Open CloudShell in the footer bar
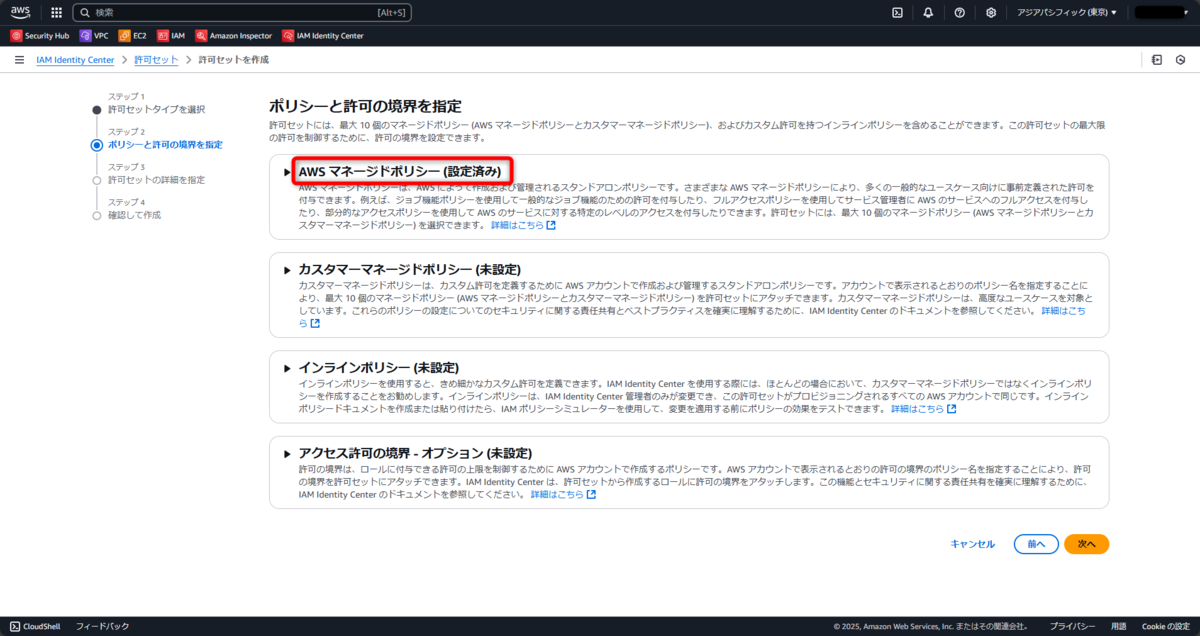The height and width of the screenshot is (636, 1200). point(35,626)
